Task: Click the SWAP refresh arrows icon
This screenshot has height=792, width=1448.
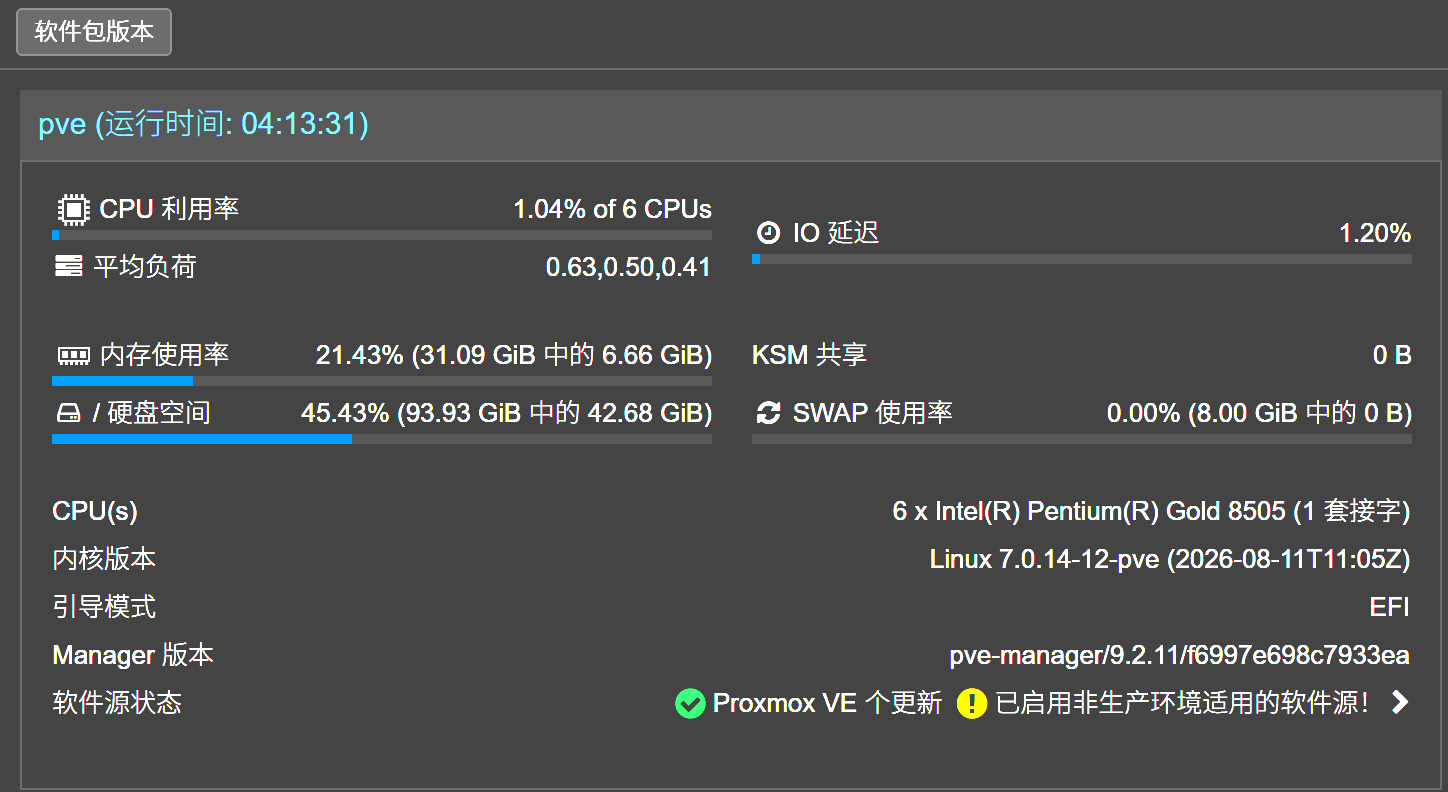Action: point(768,413)
